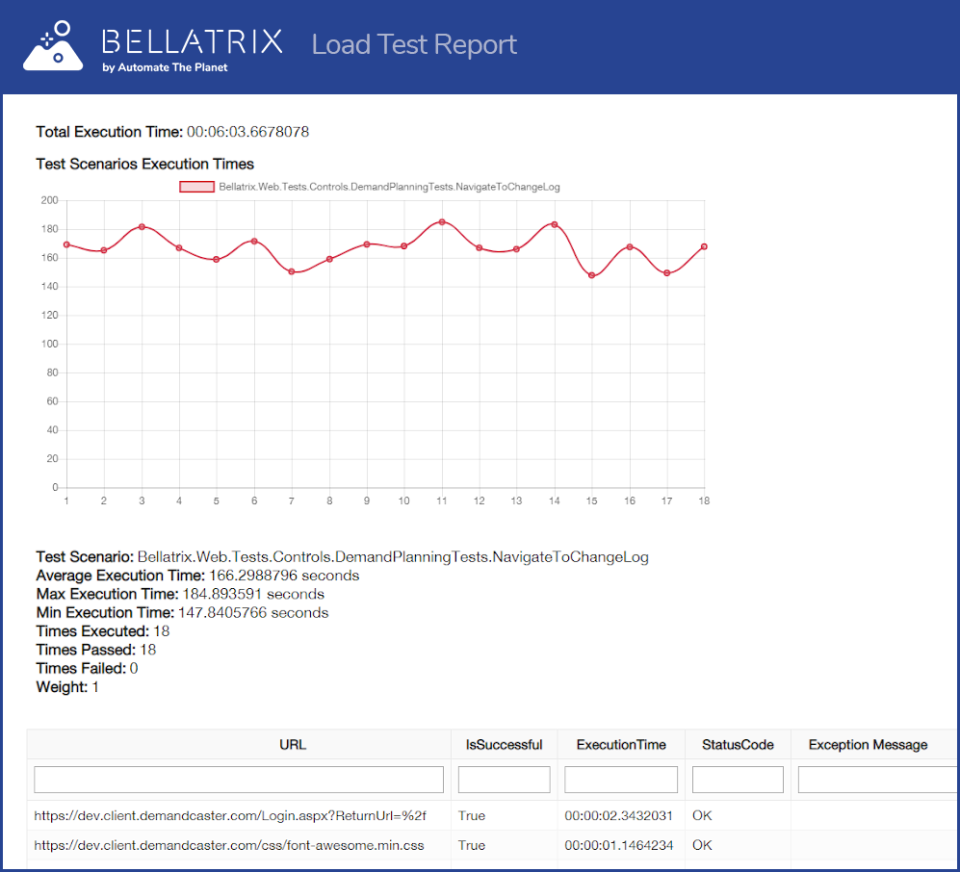Select the data point at x-axis position 1
The width and height of the screenshot is (960, 872).
click(x=66, y=243)
